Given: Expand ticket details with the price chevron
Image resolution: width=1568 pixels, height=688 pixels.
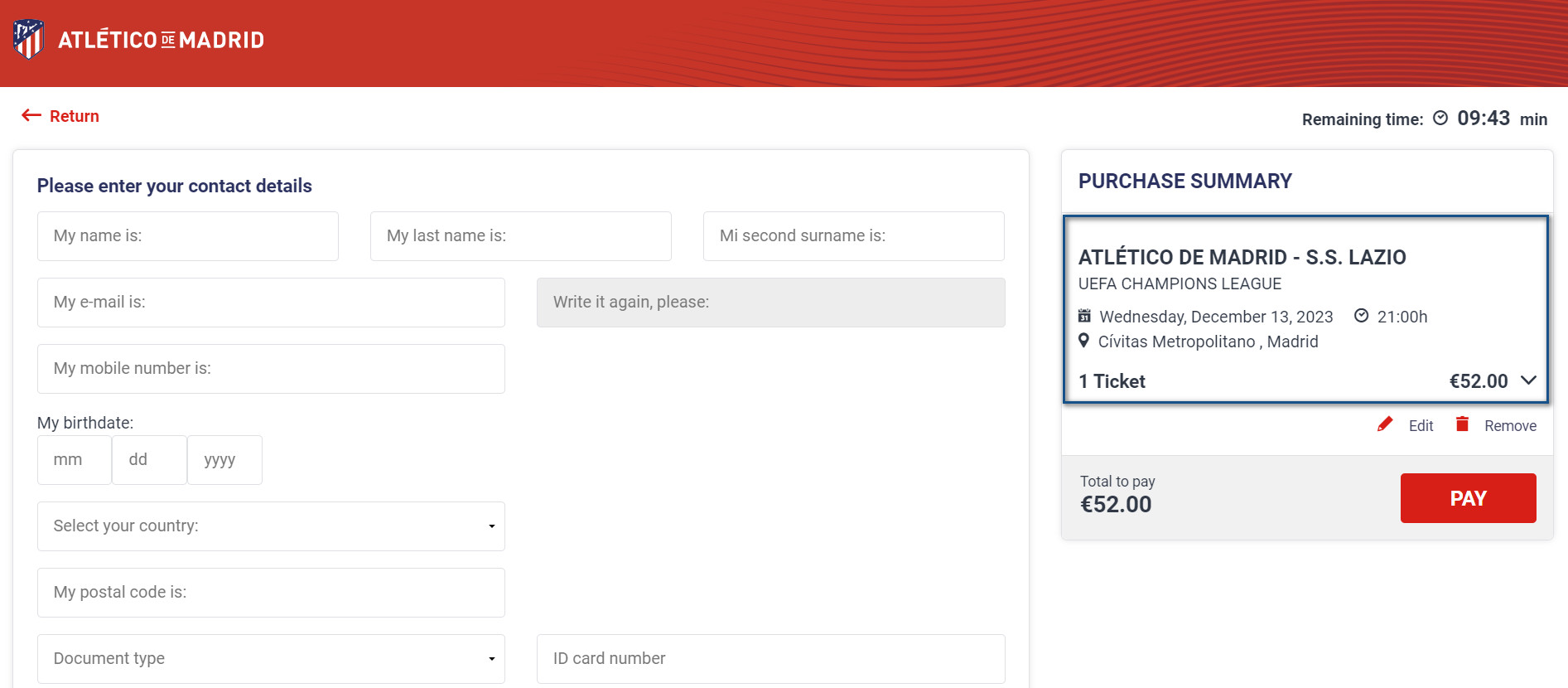Looking at the screenshot, I should [x=1528, y=380].
